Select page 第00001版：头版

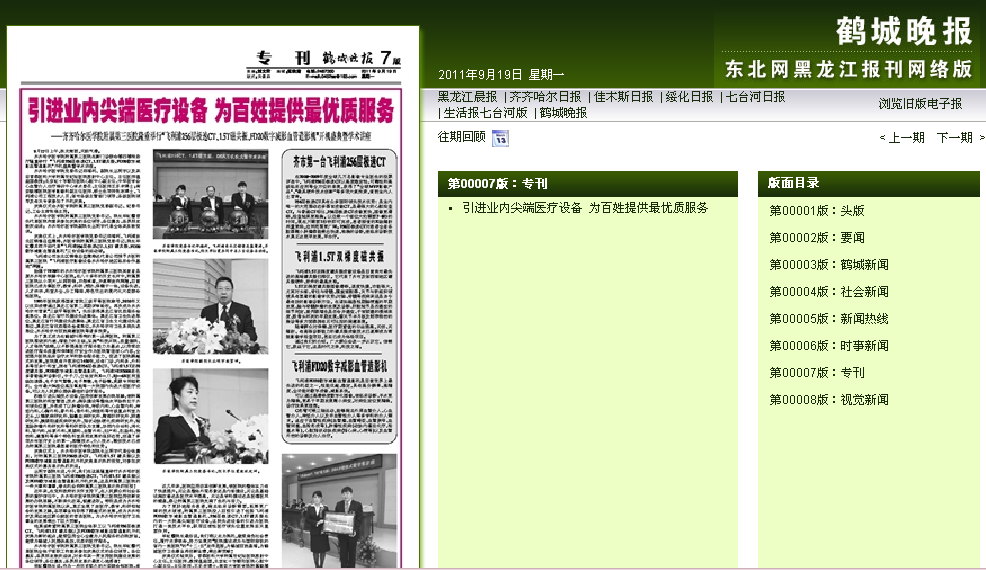click(x=817, y=211)
